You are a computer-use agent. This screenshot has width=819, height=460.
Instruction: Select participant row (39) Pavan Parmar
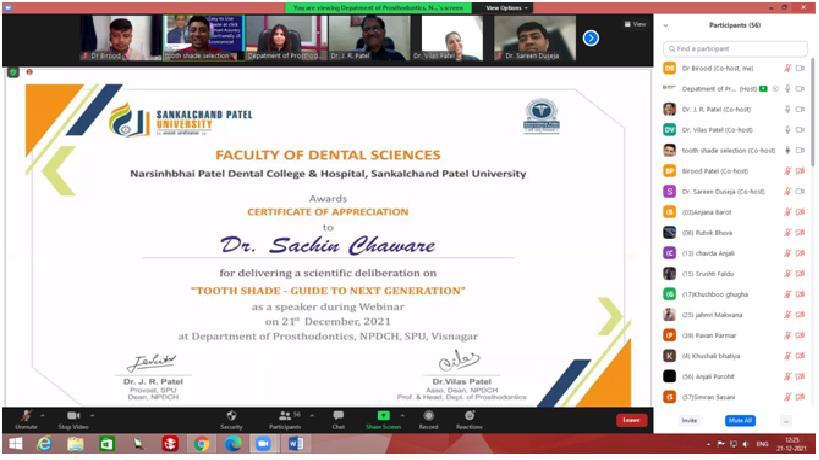(734, 336)
